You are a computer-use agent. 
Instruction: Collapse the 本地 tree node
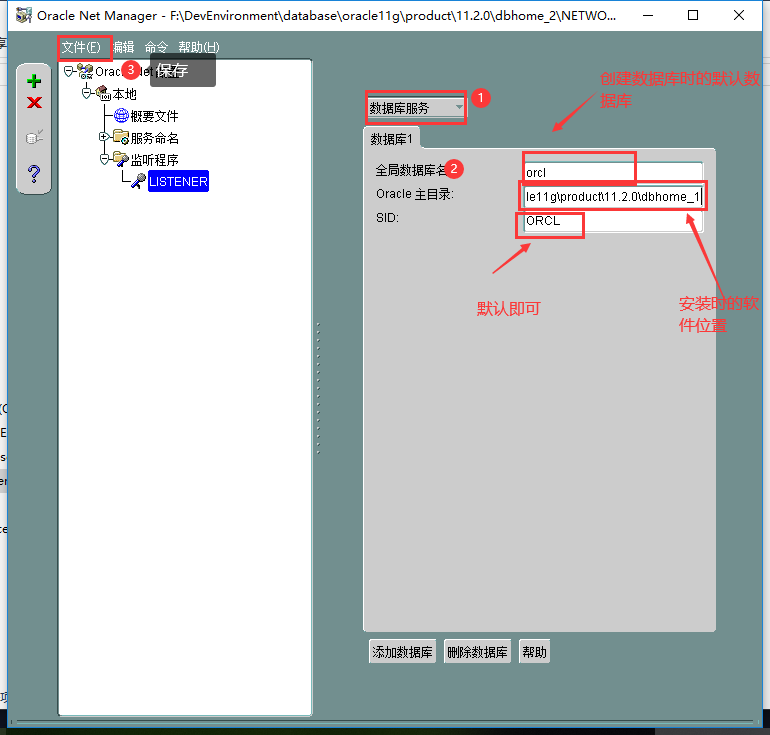coord(86,93)
